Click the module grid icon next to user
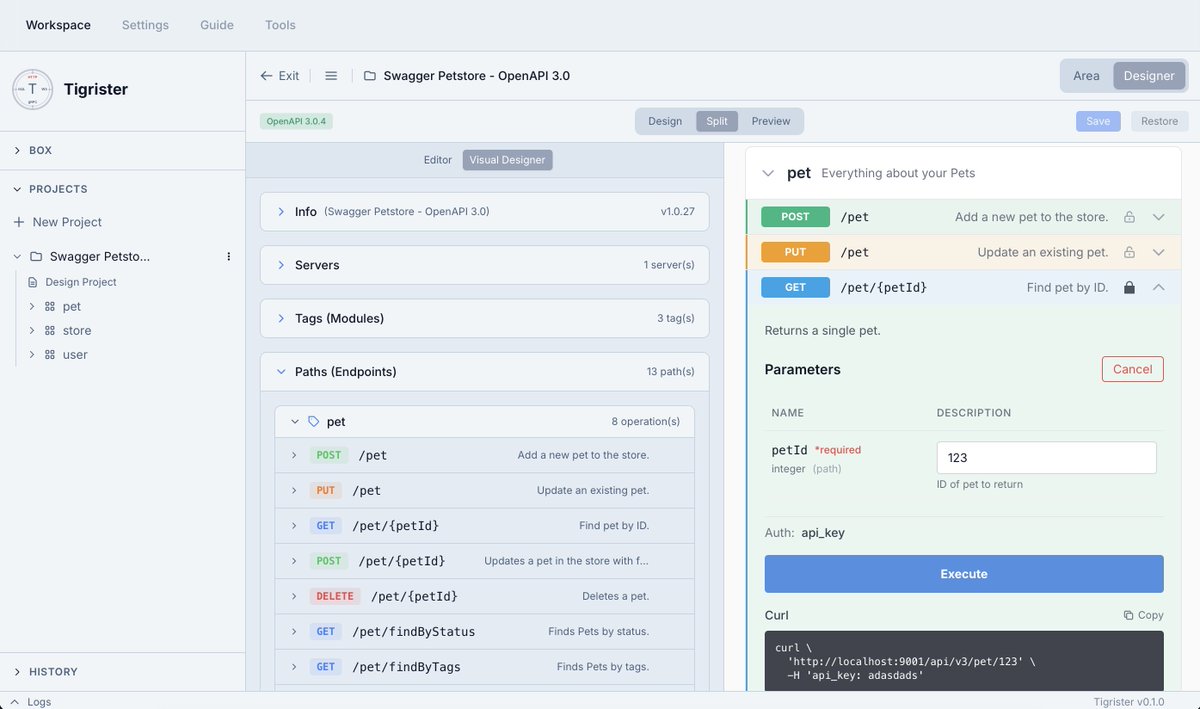 (x=50, y=355)
